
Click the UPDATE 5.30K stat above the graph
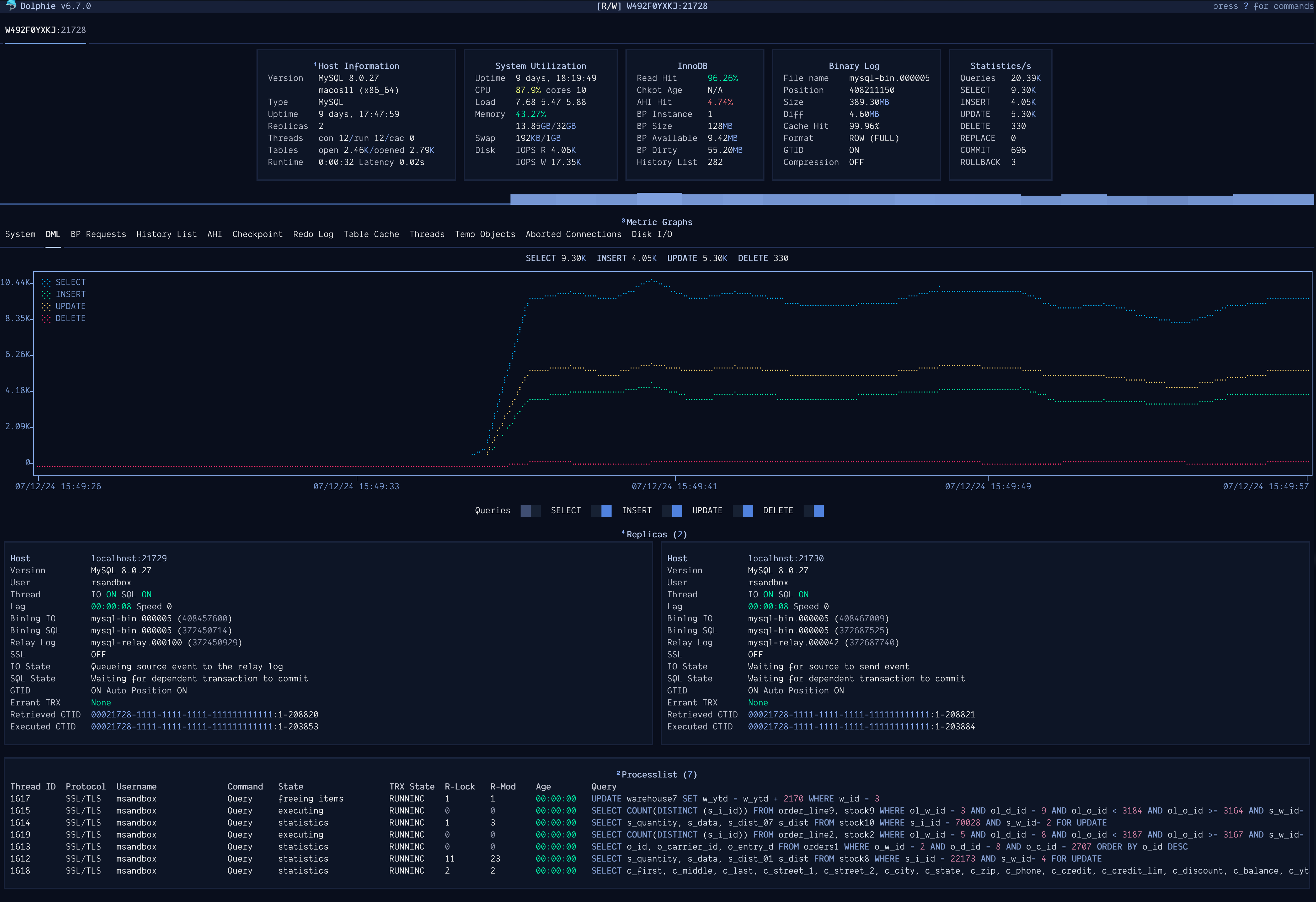[697, 258]
